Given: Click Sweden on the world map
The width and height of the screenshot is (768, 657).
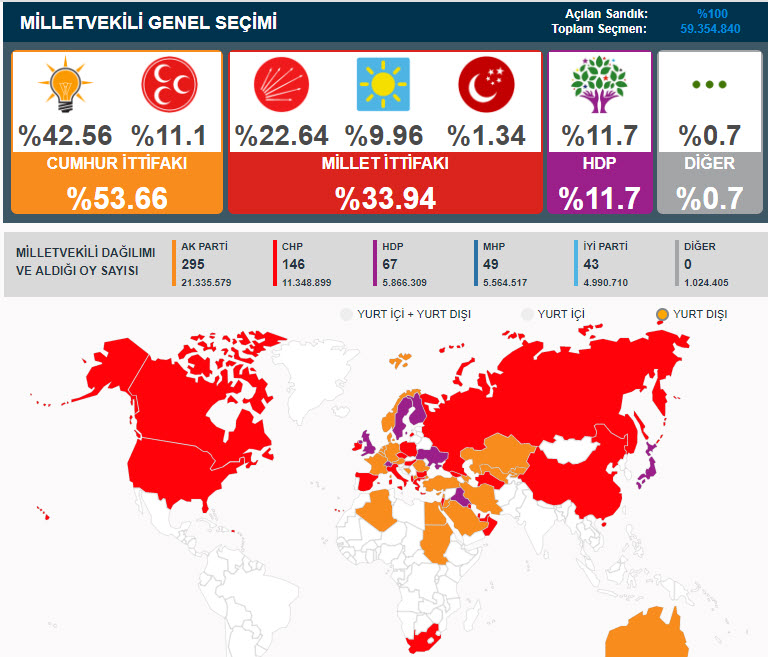Looking at the screenshot, I should point(404,417).
